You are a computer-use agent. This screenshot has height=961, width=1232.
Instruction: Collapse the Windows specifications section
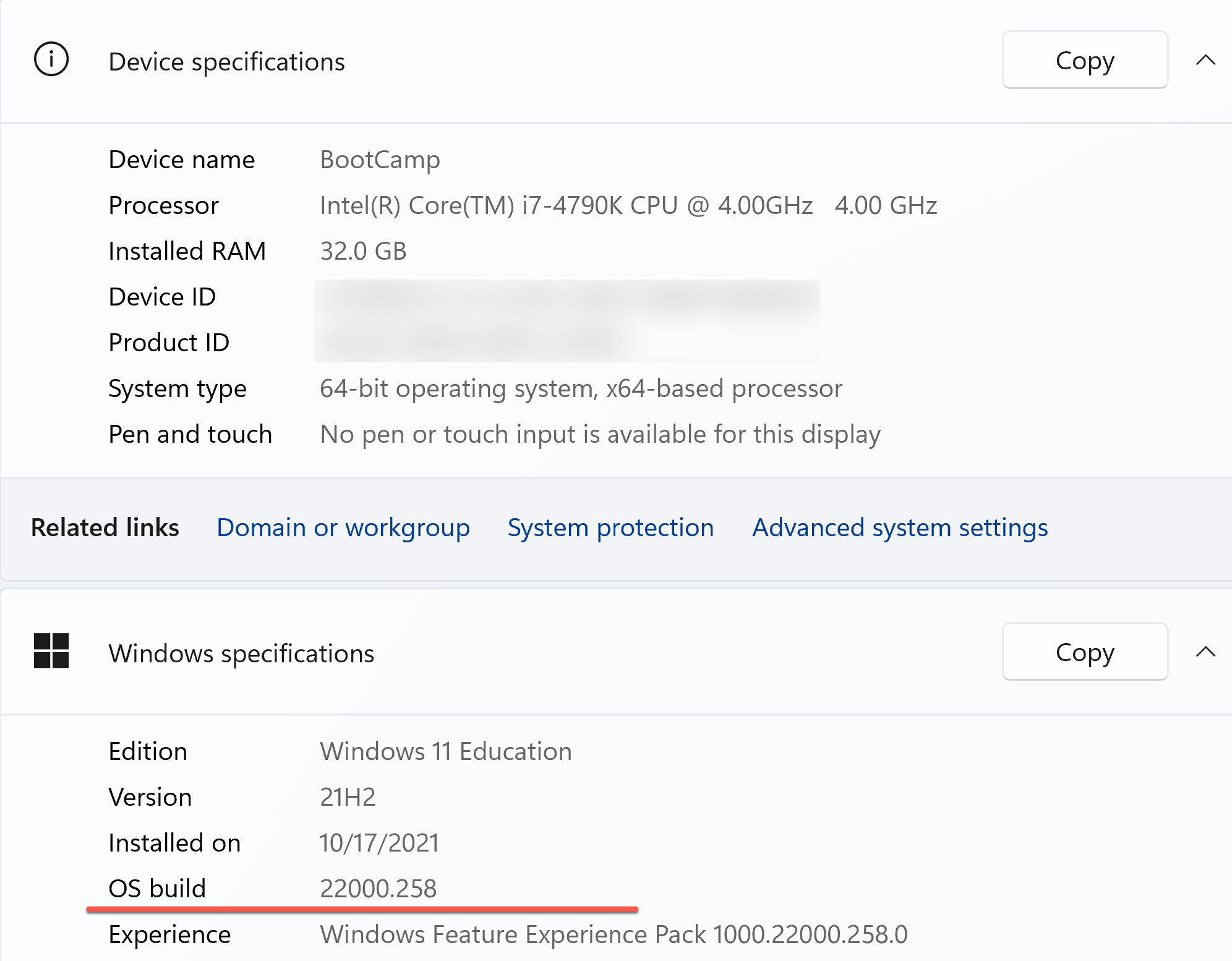coord(1205,652)
